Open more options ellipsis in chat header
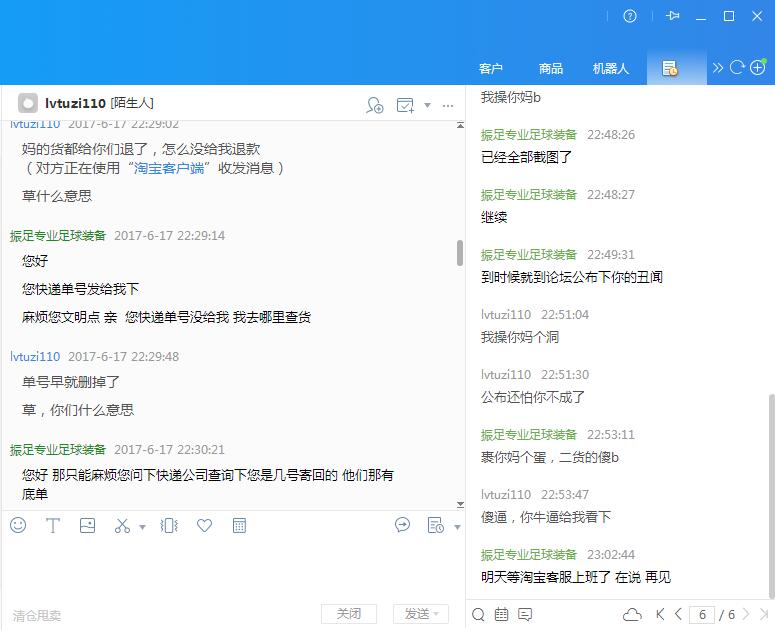The height and width of the screenshot is (630, 775). click(448, 106)
